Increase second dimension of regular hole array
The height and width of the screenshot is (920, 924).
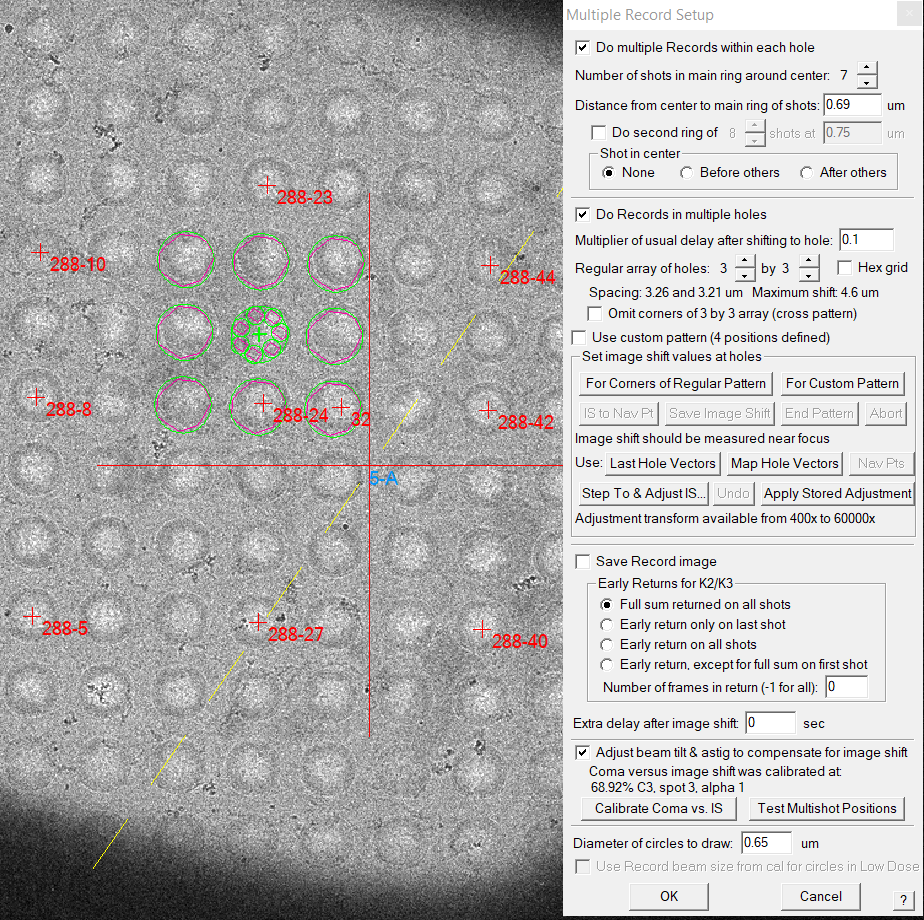[x=809, y=261]
